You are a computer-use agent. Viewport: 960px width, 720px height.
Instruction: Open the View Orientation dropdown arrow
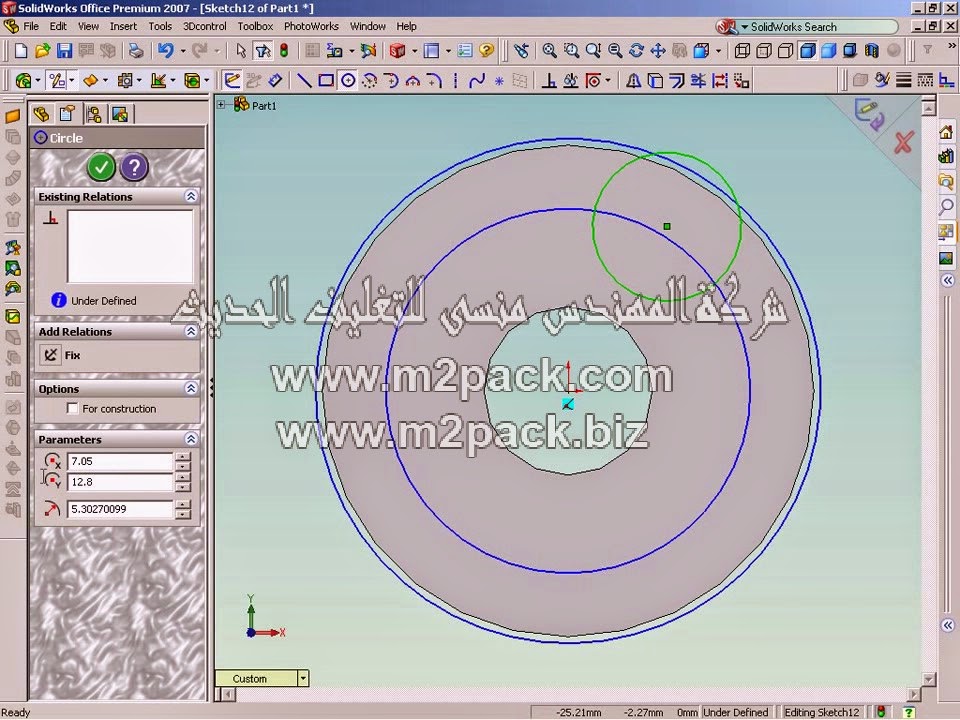(x=718, y=51)
